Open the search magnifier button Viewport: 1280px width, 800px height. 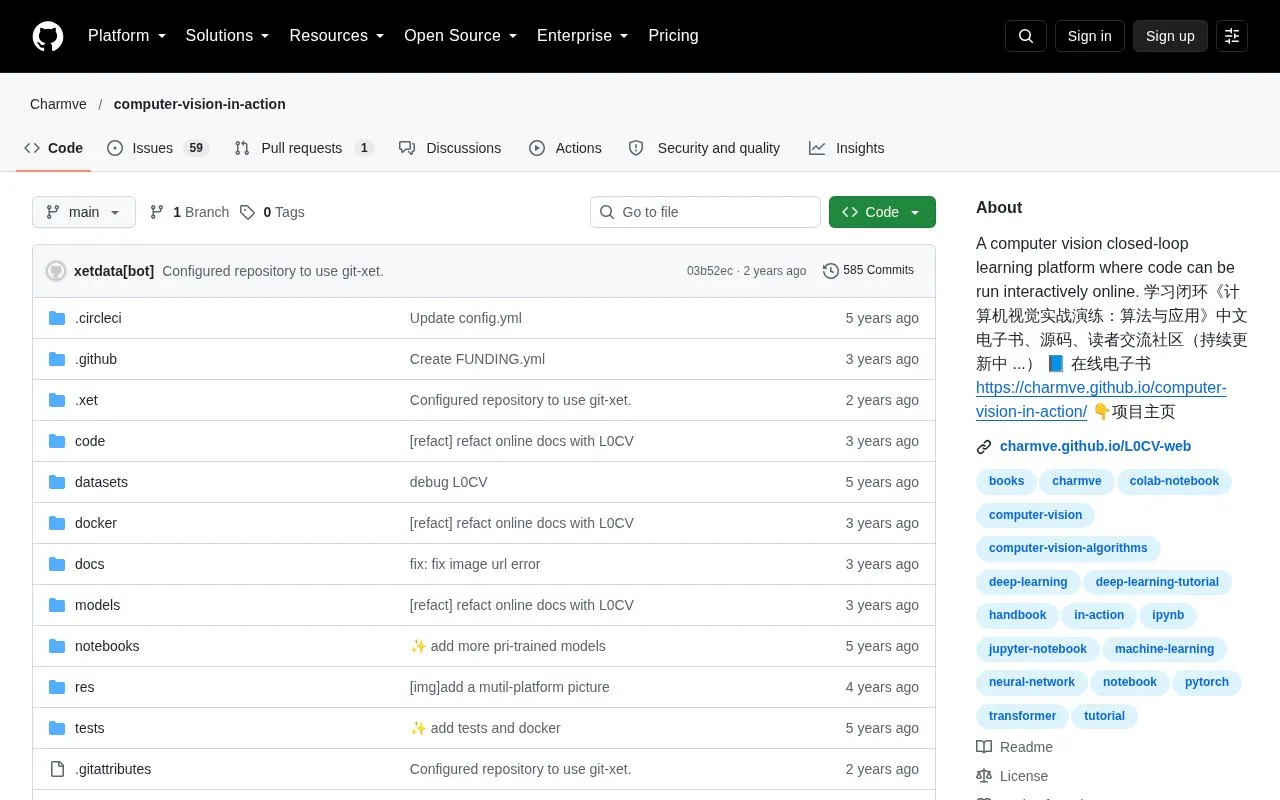tap(1026, 36)
